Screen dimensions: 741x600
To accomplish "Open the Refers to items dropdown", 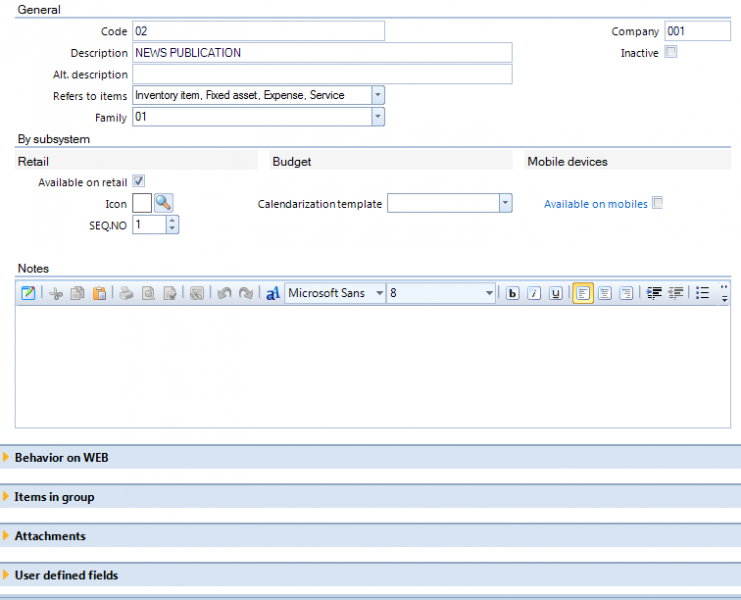I will [378, 95].
